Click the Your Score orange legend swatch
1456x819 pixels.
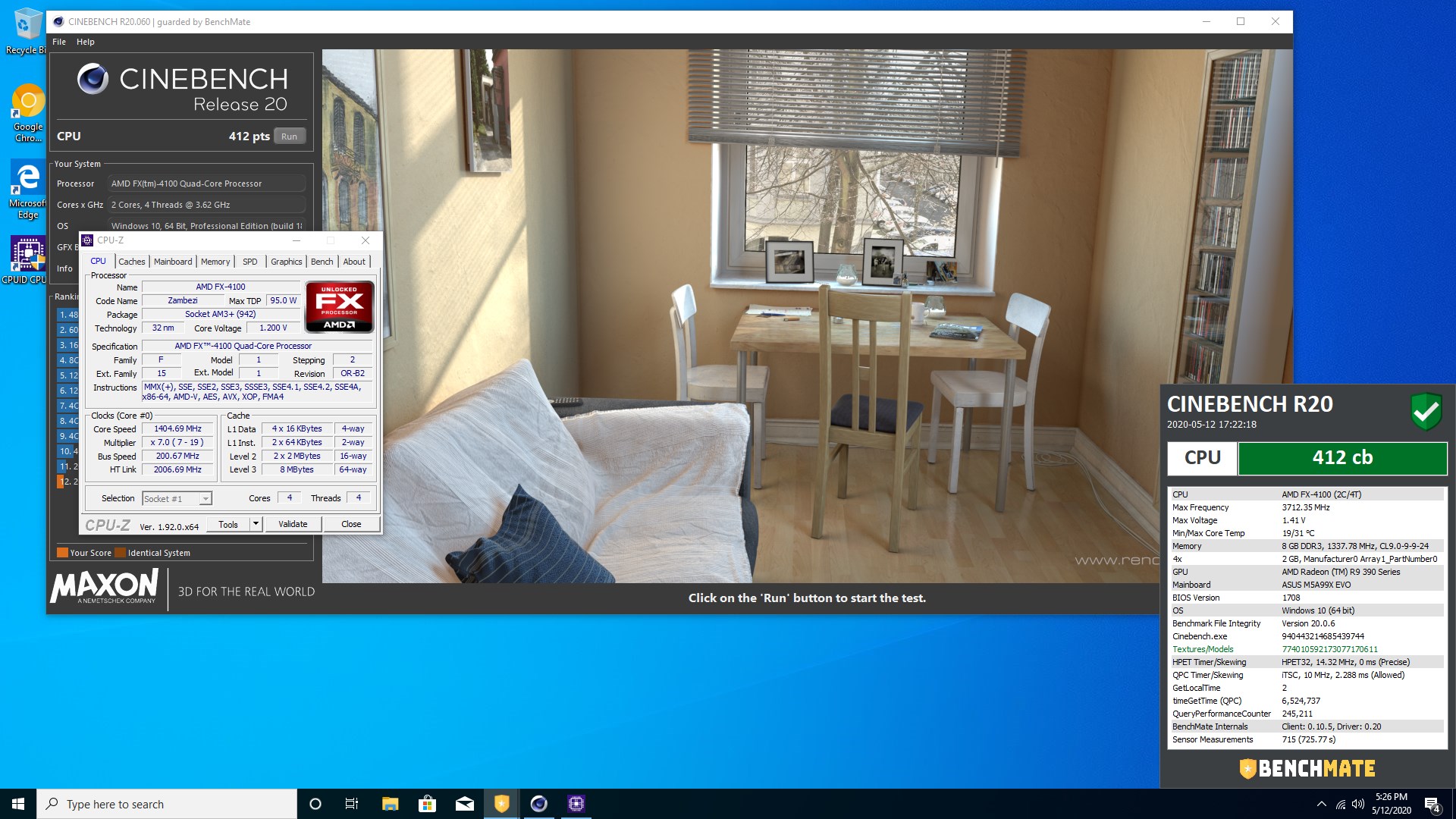pyautogui.click(x=63, y=553)
